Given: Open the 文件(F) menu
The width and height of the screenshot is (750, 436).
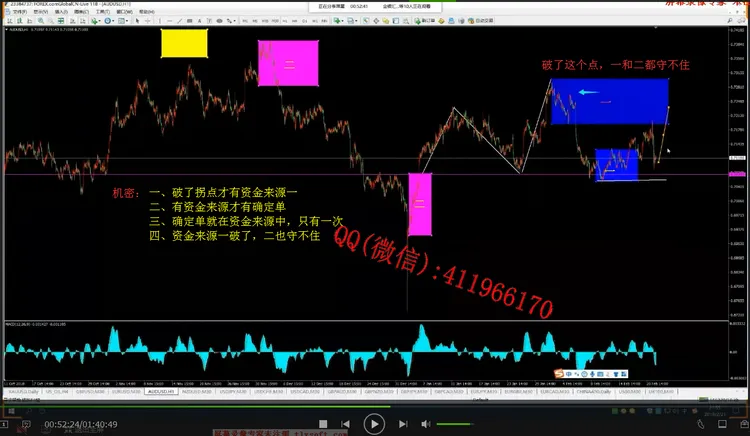Looking at the screenshot, I should 20,12.
